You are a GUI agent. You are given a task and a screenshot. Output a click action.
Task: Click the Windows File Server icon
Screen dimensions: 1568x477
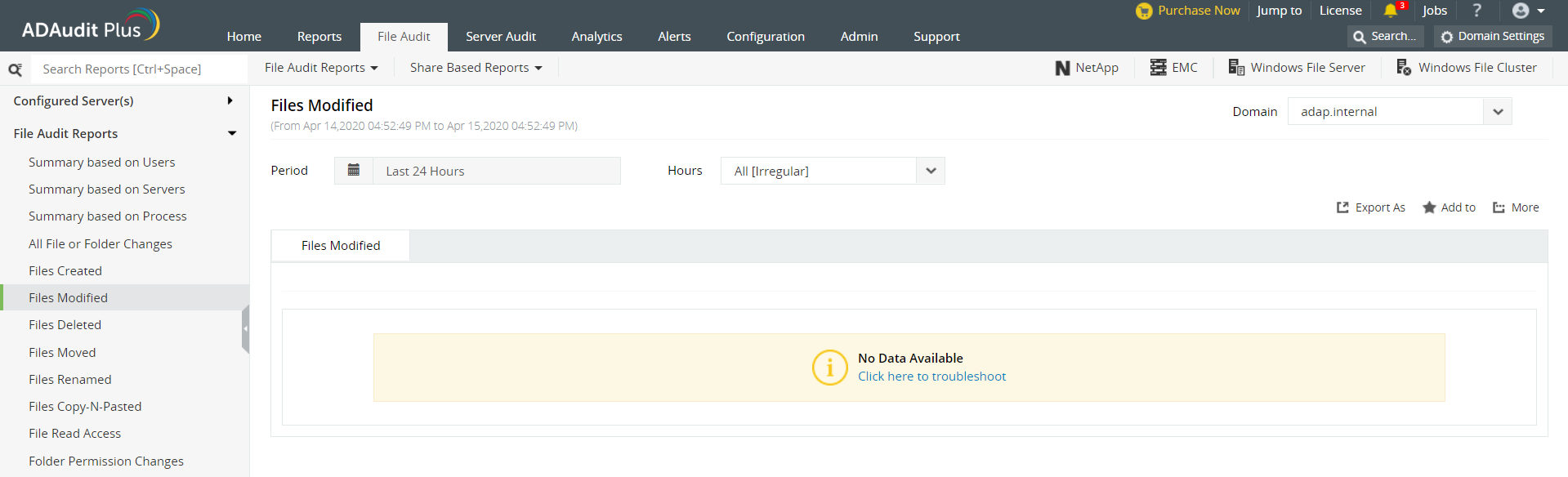coord(1236,68)
